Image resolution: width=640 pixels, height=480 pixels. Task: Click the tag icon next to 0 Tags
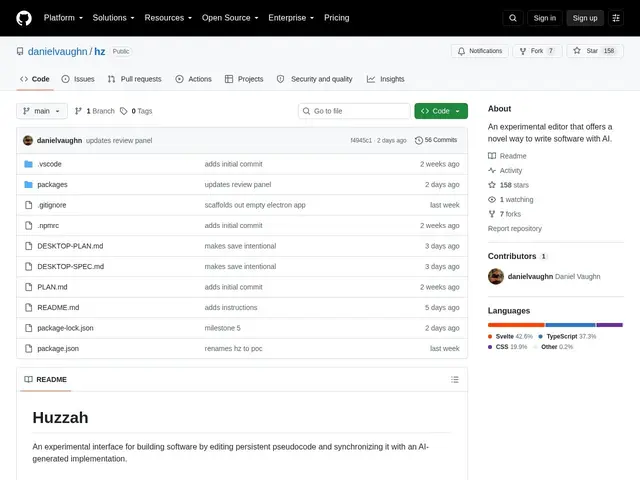point(123,111)
